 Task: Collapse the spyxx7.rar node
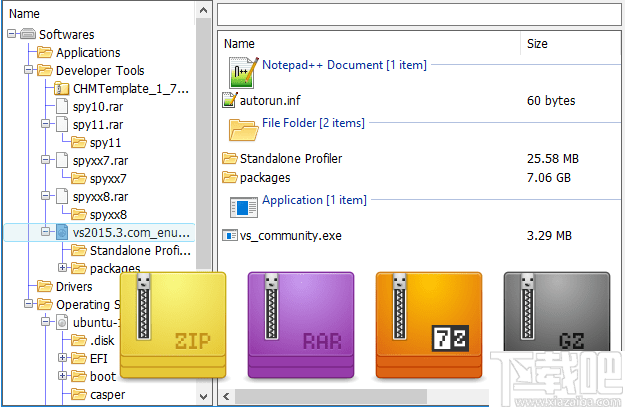pyautogui.click(x=45, y=160)
